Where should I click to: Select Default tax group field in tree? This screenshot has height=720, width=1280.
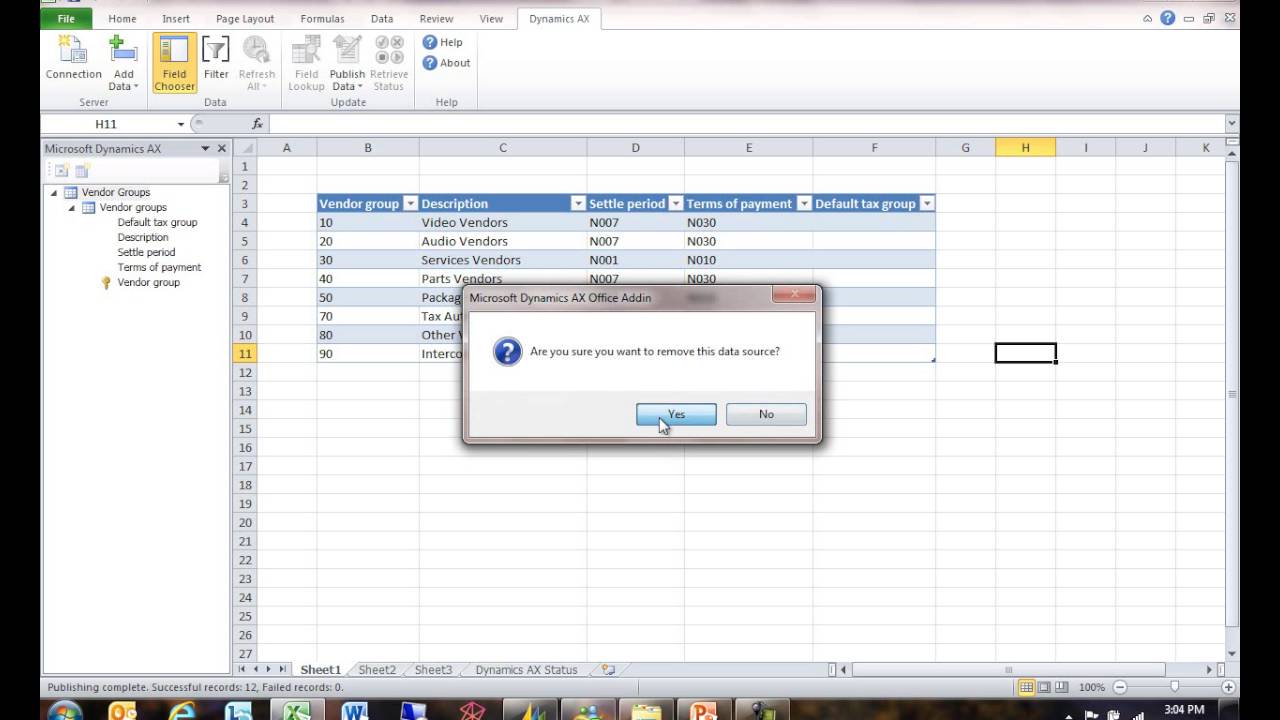(x=157, y=222)
